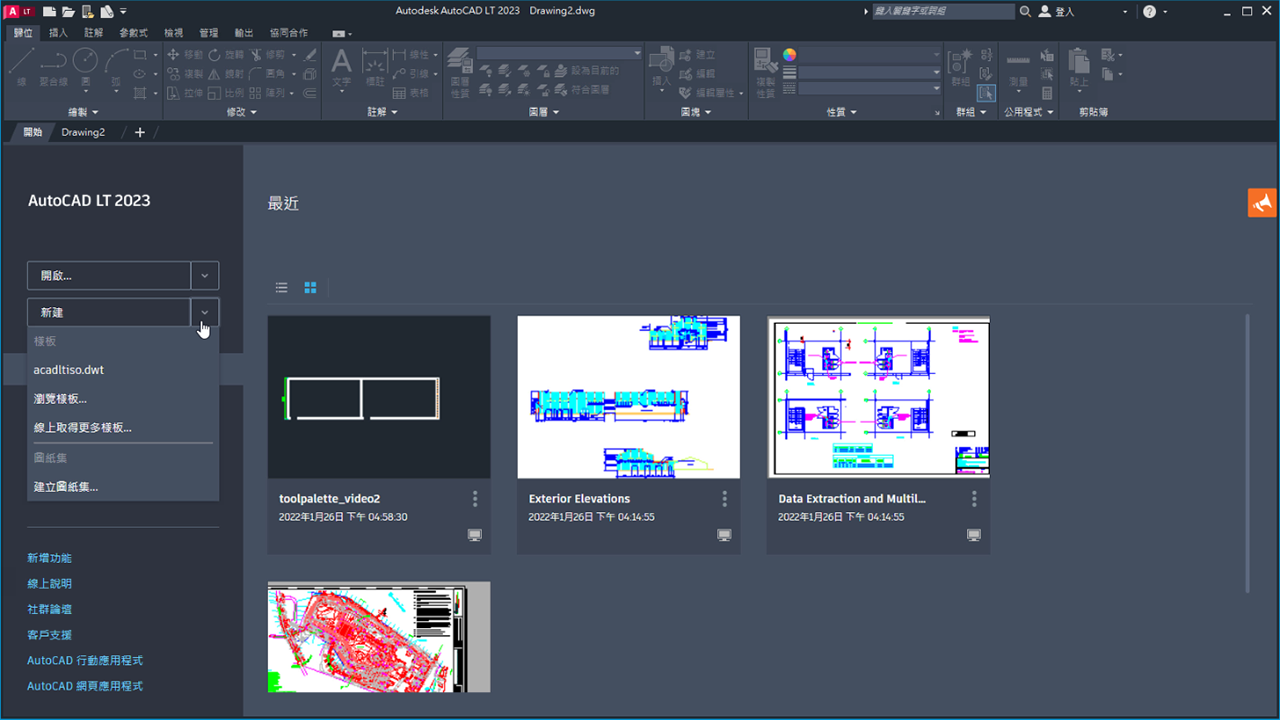Expand the Utilities (公用程式) panel
This screenshot has width=1280, height=720.
[1029, 112]
